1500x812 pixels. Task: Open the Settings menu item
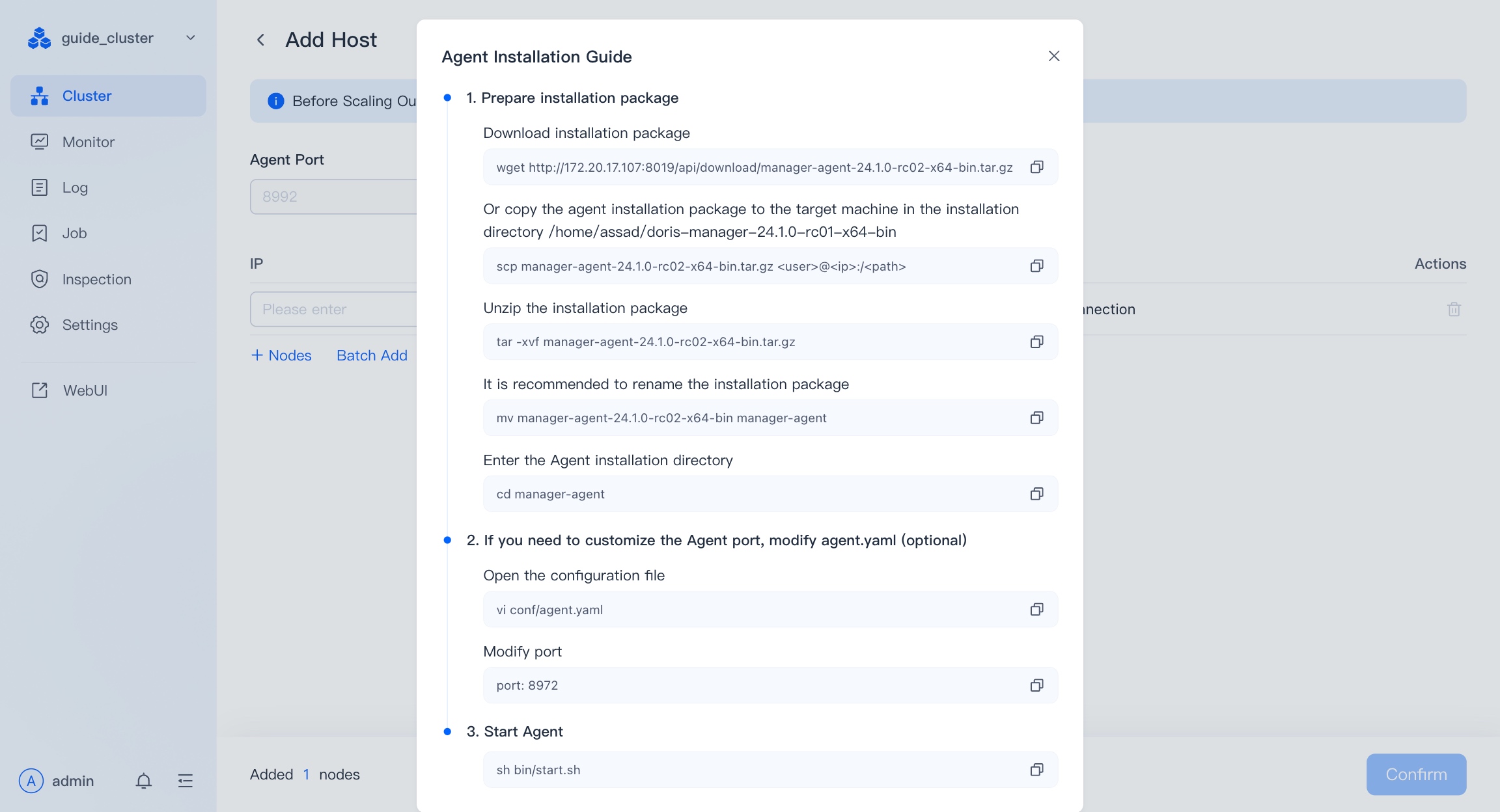point(108,325)
